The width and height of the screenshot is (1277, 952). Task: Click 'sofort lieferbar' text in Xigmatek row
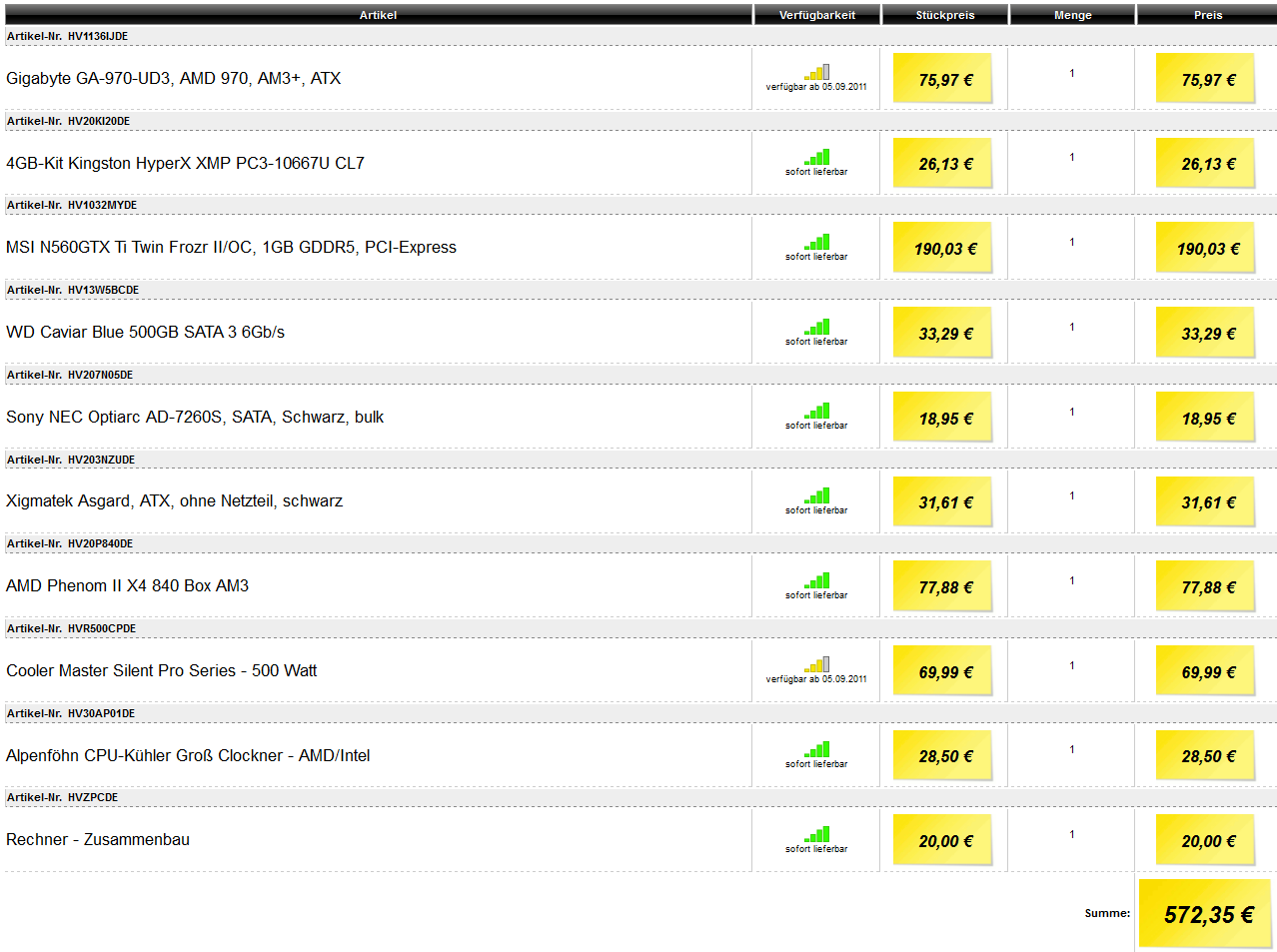click(x=816, y=510)
